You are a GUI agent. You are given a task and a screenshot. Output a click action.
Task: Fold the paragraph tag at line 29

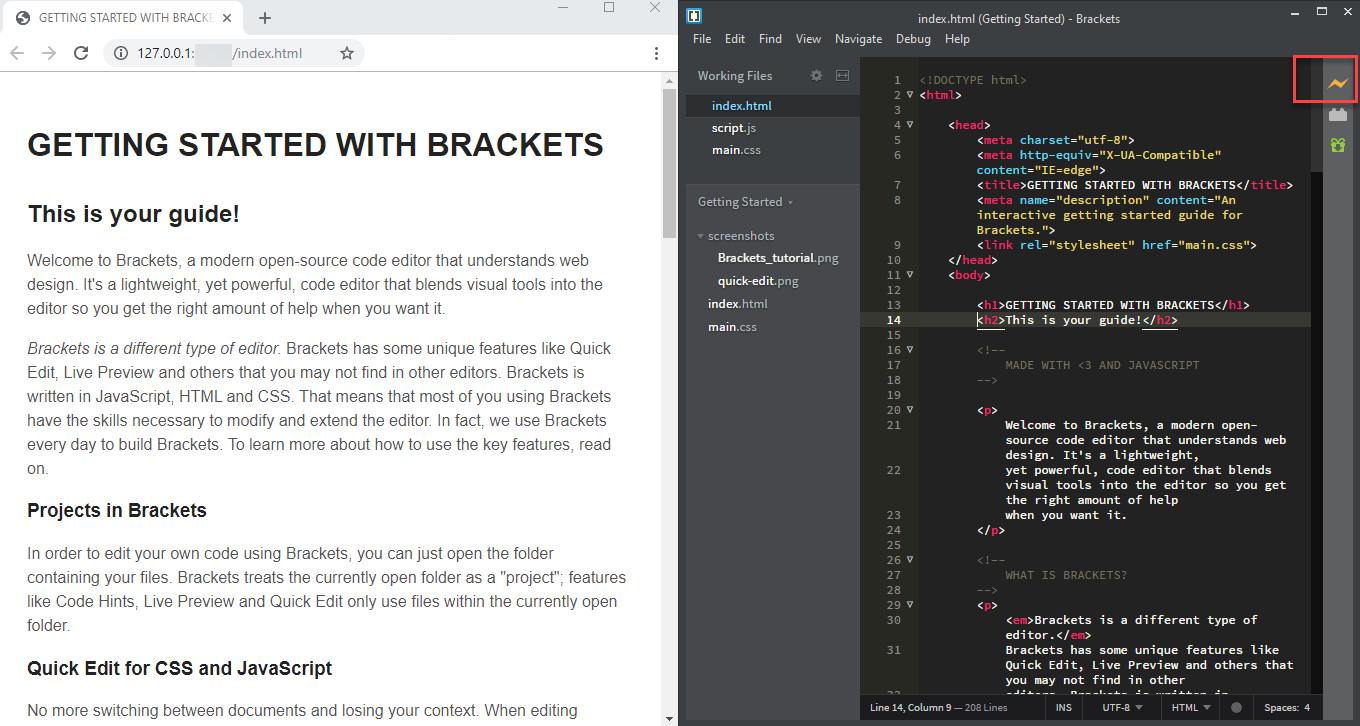tap(910, 605)
